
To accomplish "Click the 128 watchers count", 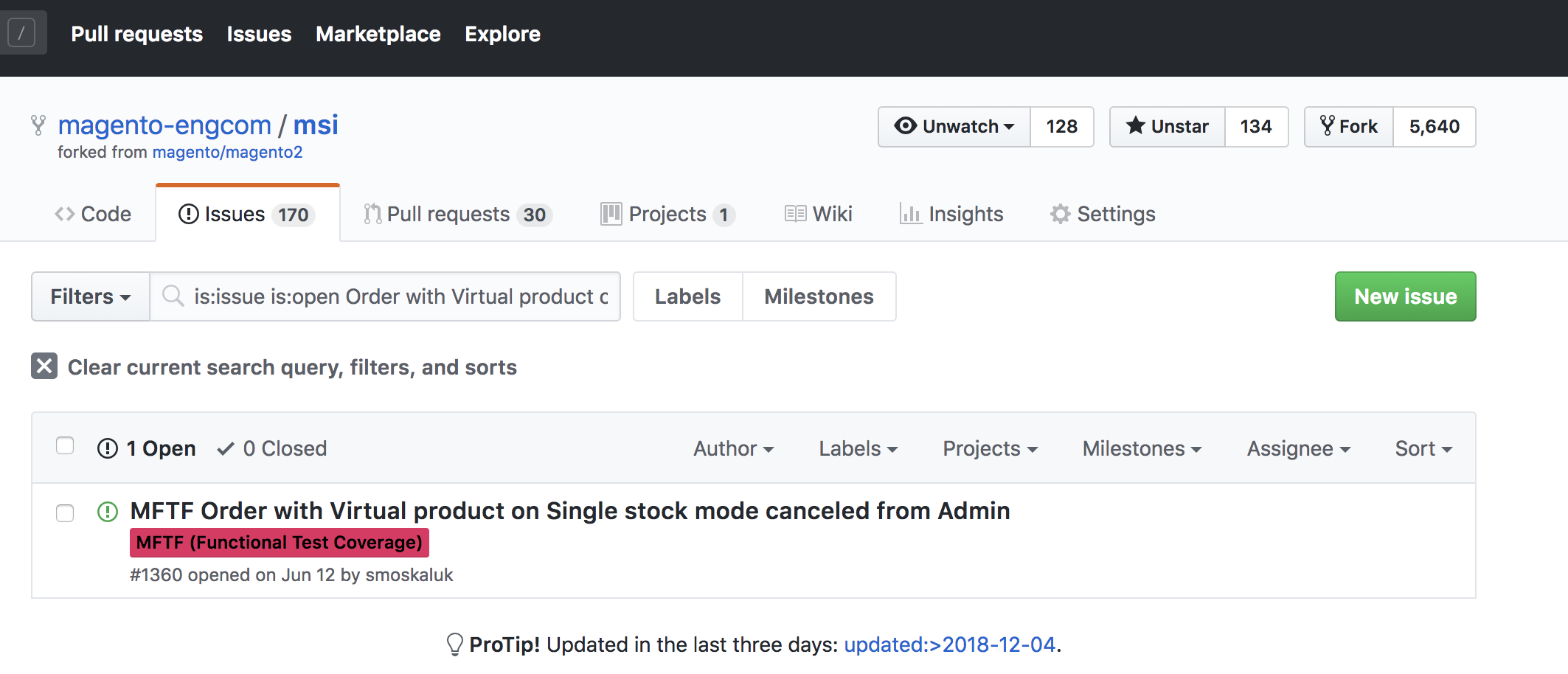I will tap(1061, 127).
